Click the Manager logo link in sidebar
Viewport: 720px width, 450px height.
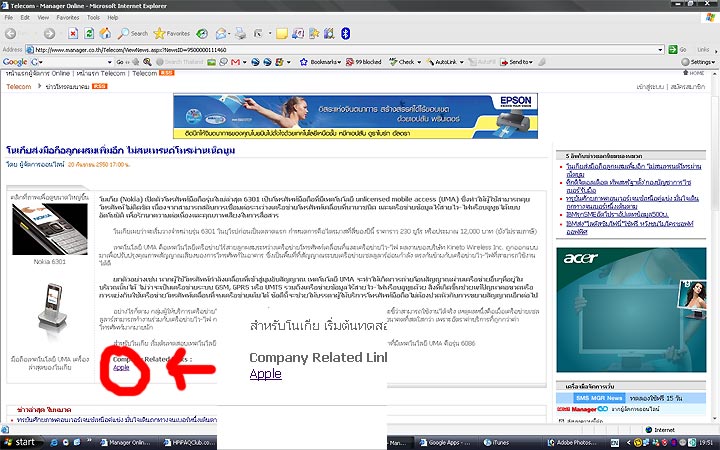[x=582, y=409]
